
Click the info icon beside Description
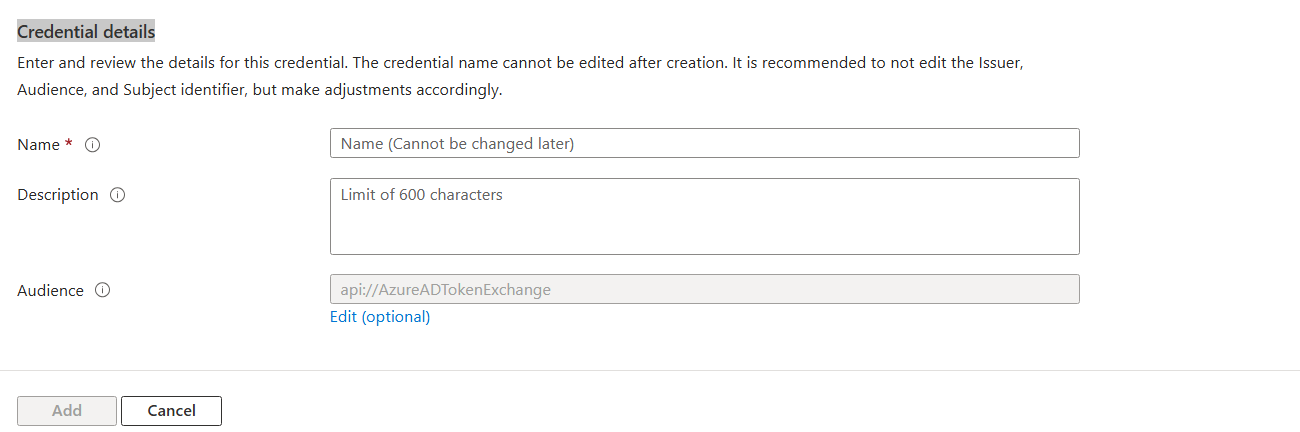coord(117,195)
